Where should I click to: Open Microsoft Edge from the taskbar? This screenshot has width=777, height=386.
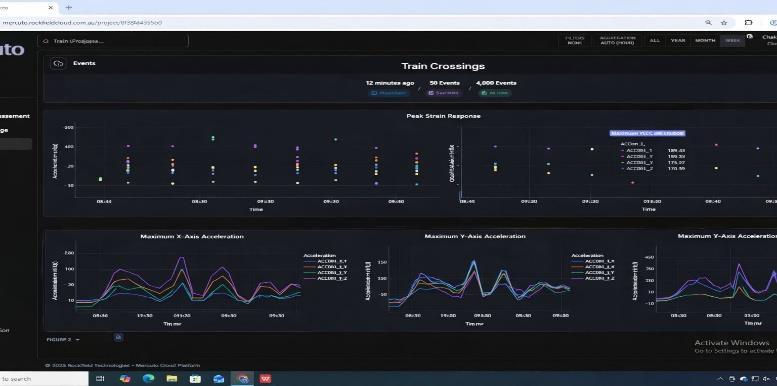point(148,379)
